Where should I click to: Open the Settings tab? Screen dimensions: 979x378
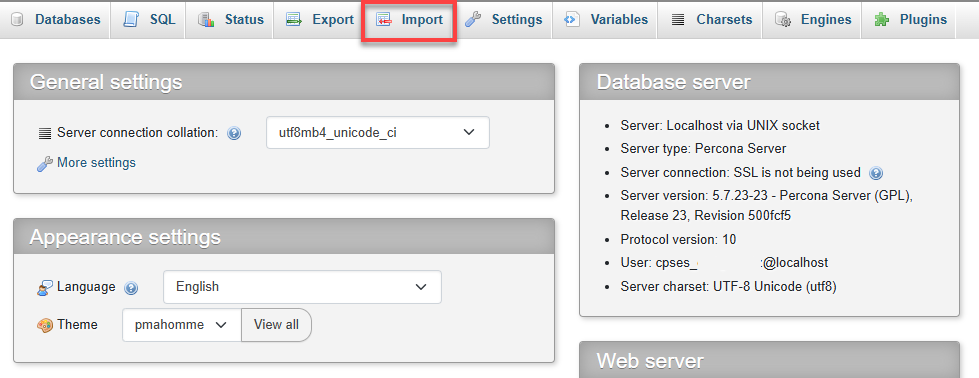click(504, 20)
